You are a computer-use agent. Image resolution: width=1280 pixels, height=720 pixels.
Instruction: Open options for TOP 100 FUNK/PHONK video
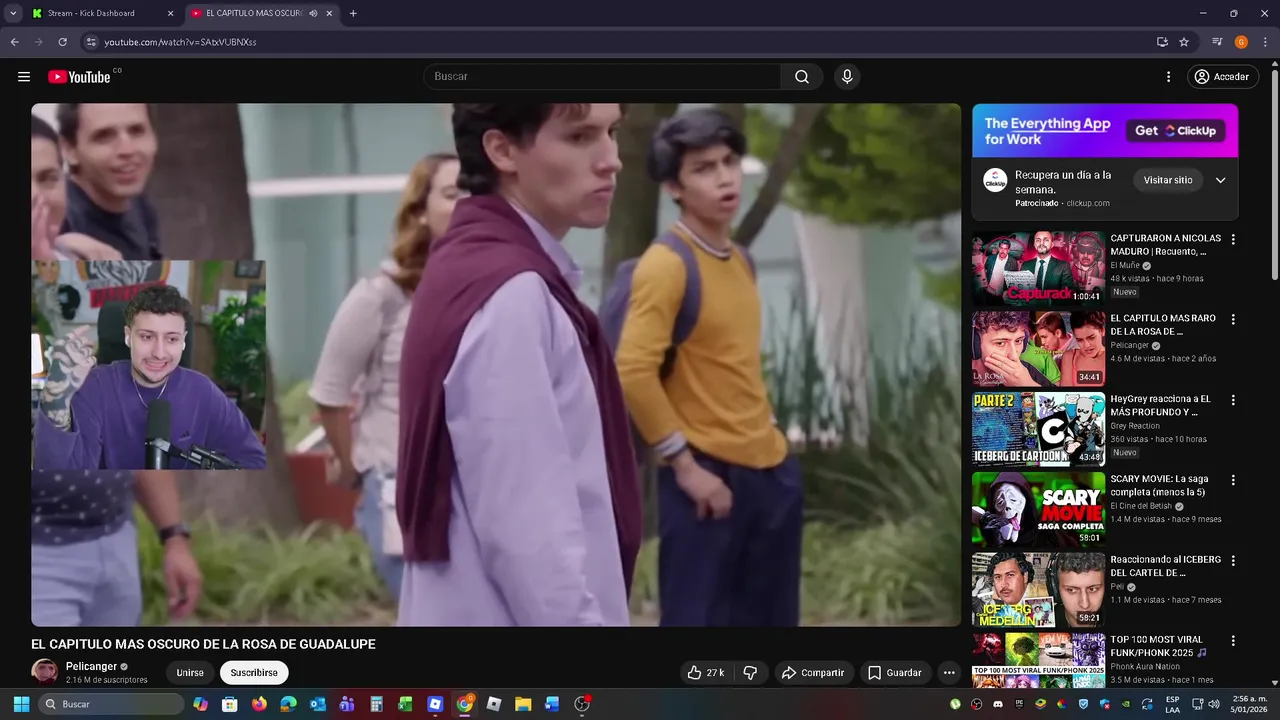click(1233, 641)
